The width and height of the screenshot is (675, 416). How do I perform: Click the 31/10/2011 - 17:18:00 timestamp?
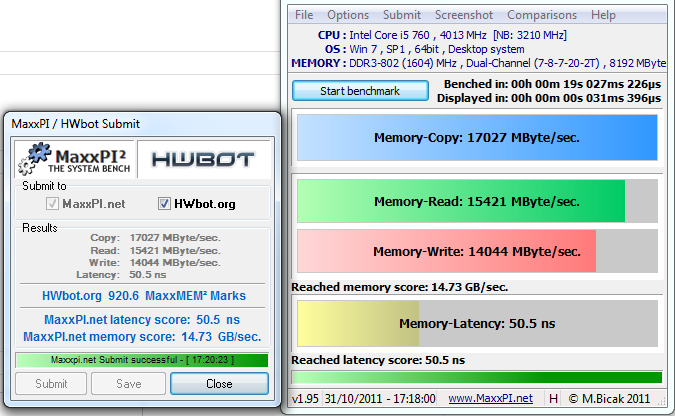[380, 399]
